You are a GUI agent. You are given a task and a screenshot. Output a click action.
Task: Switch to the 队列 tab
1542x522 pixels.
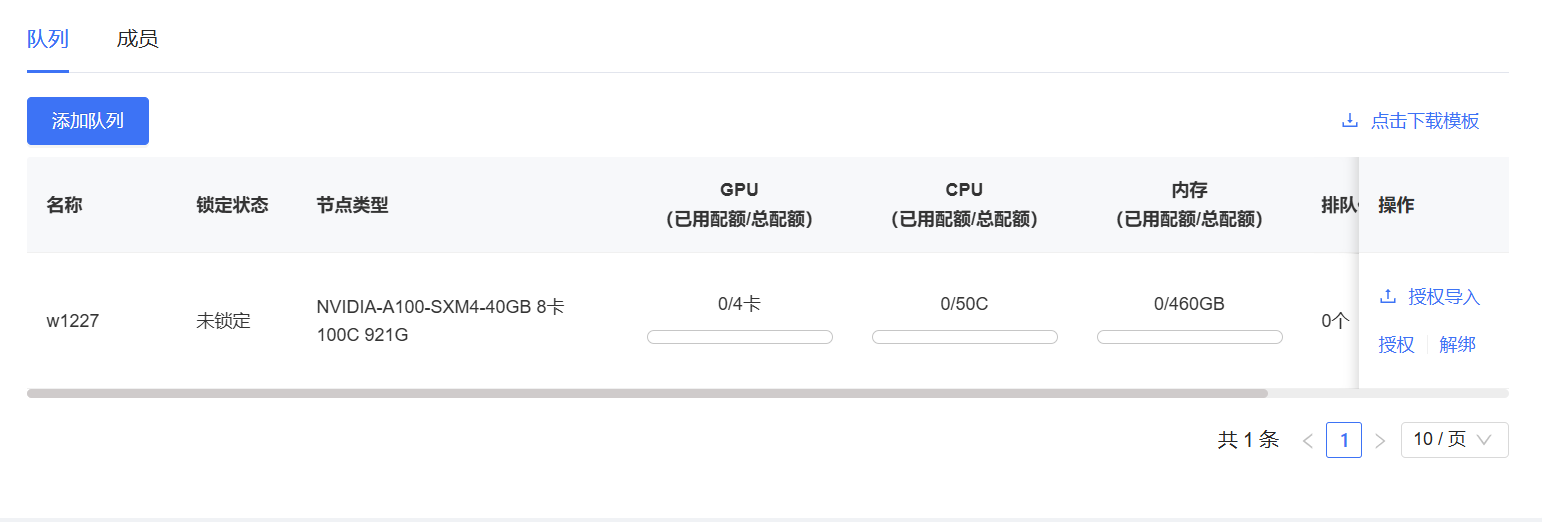click(48, 39)
